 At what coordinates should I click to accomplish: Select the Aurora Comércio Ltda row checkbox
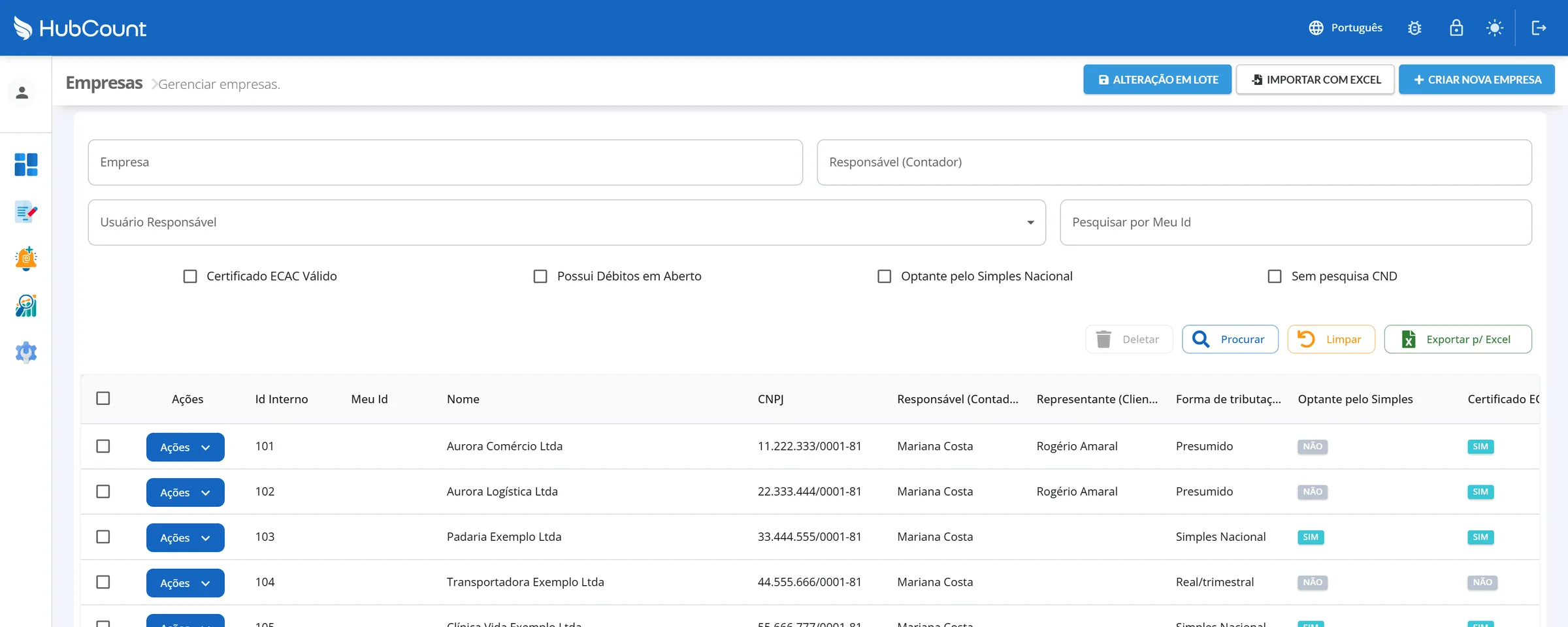tap(103, 446)
